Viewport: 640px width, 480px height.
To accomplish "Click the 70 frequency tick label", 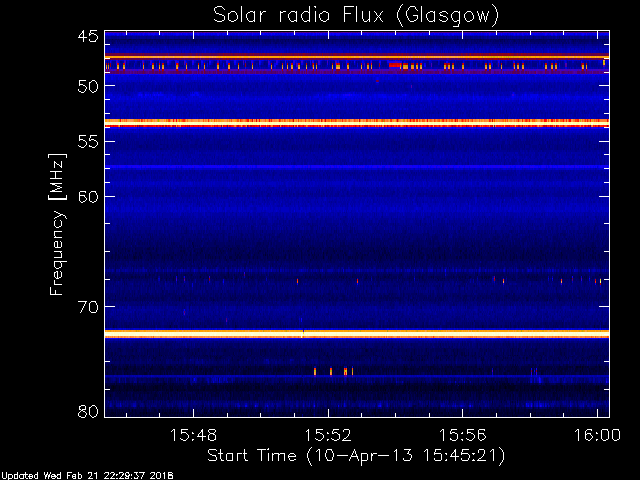I will [x=88, y=307].
